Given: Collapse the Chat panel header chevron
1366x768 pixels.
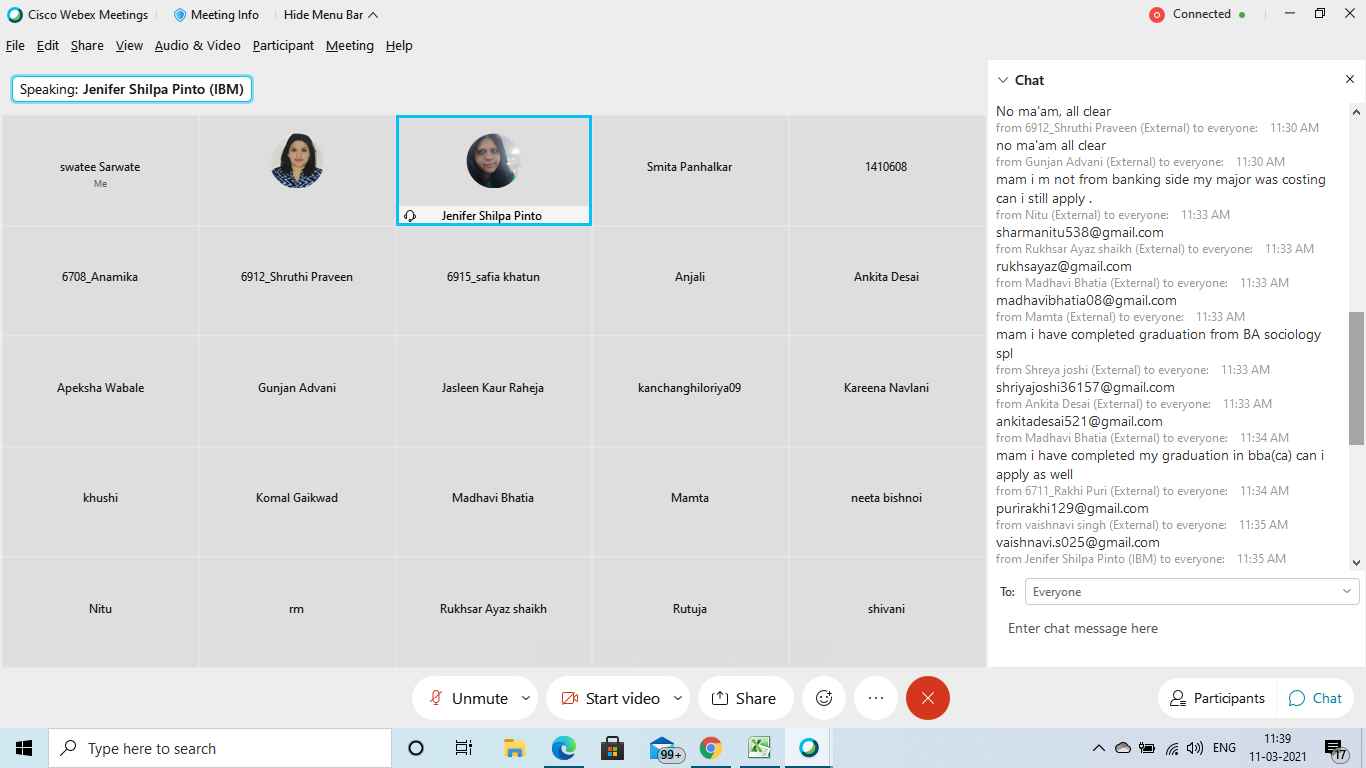Looking at the screenshot, I should 1003,80.
